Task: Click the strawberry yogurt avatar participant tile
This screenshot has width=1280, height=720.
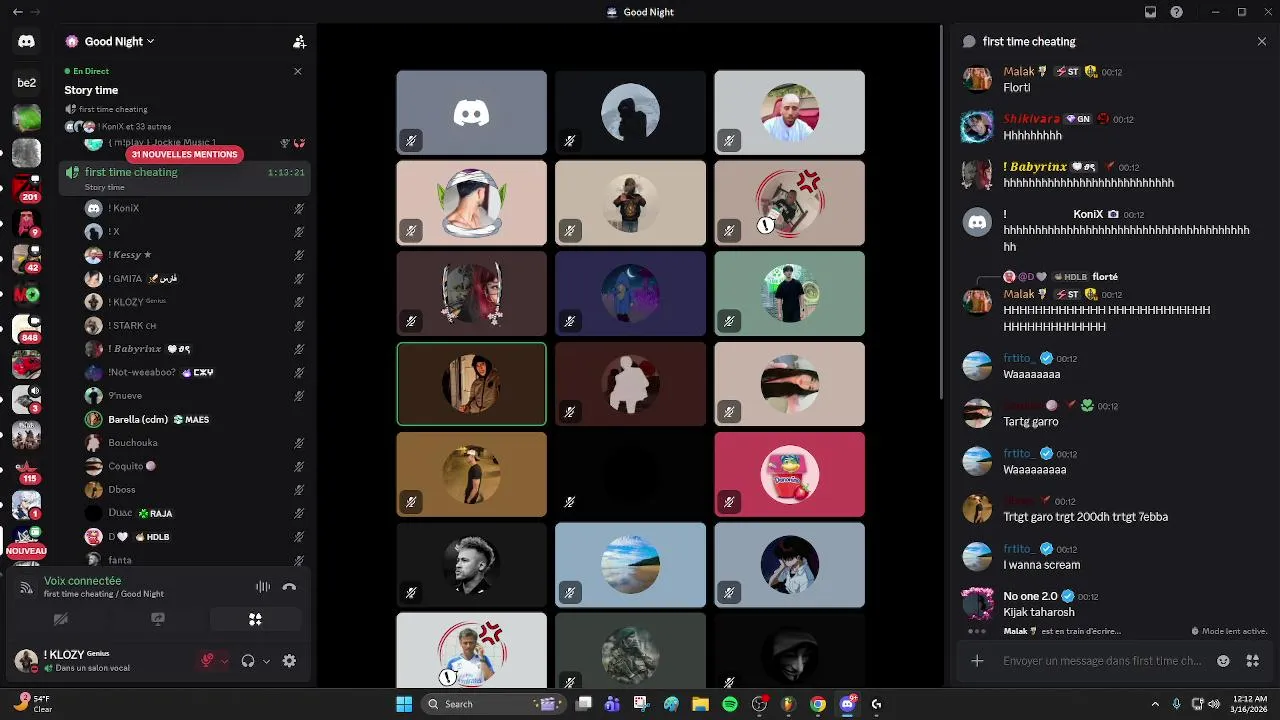Action: coord(789,475)
